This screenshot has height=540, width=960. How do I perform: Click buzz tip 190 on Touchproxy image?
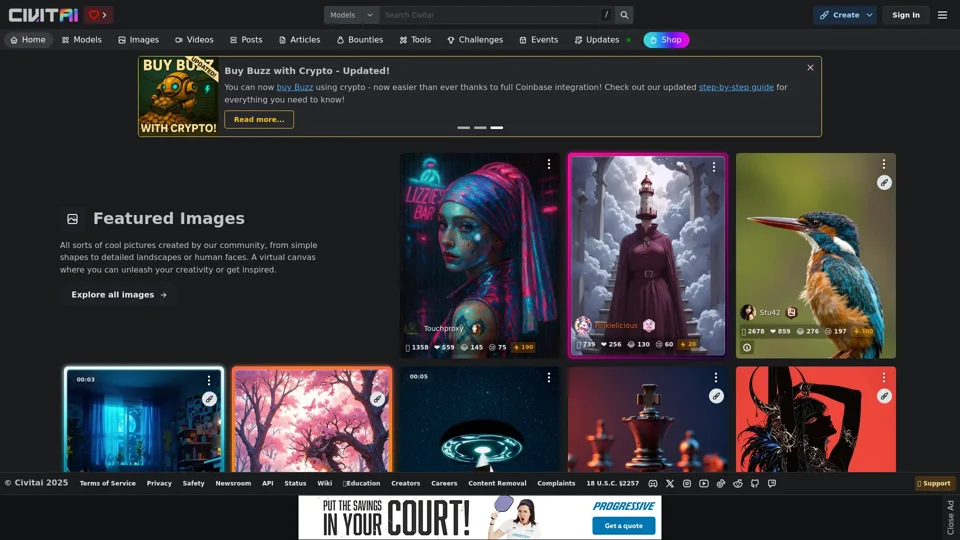tap(523, 347)
